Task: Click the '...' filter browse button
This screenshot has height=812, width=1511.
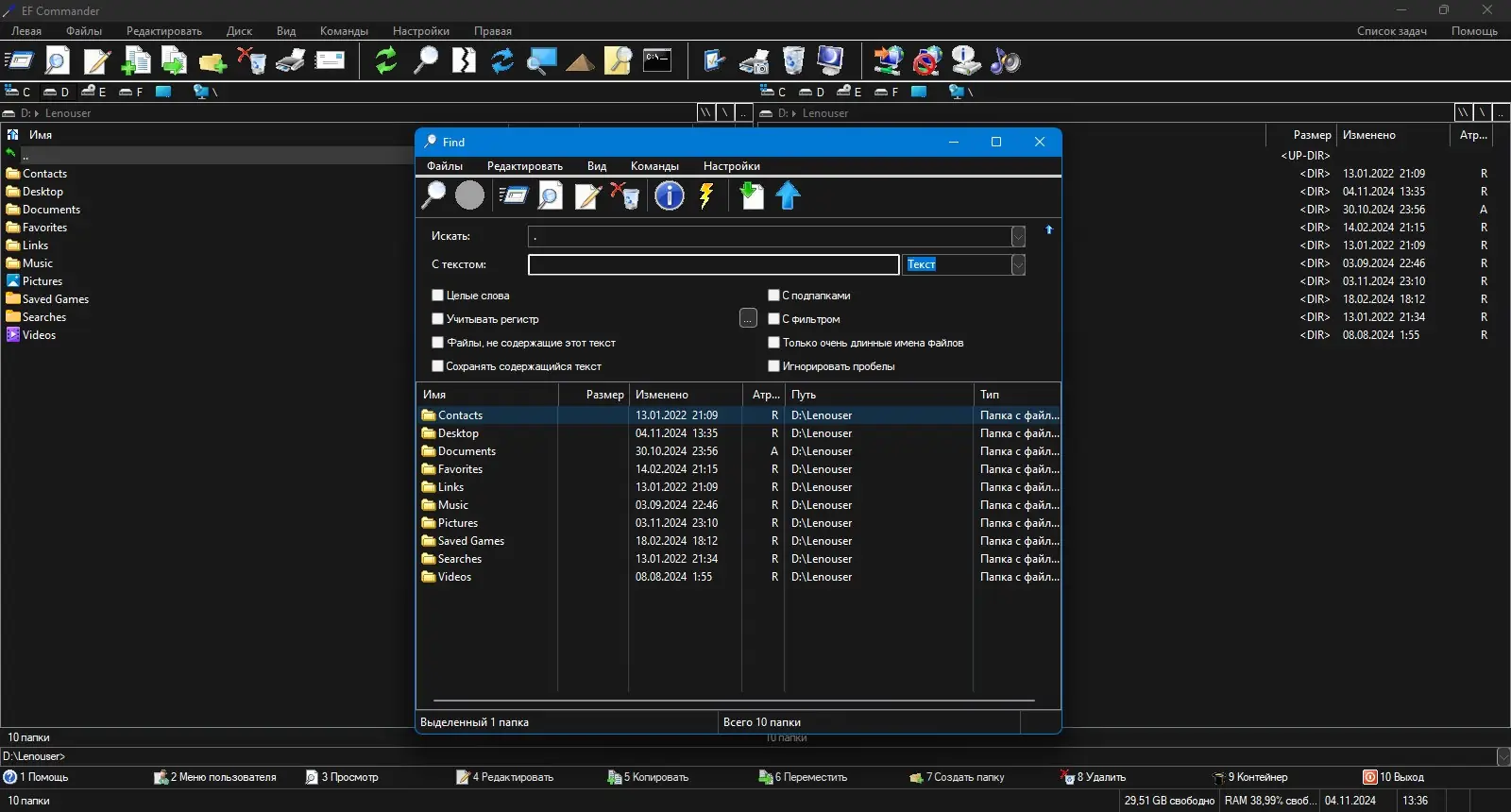Action: coord(748,319)
